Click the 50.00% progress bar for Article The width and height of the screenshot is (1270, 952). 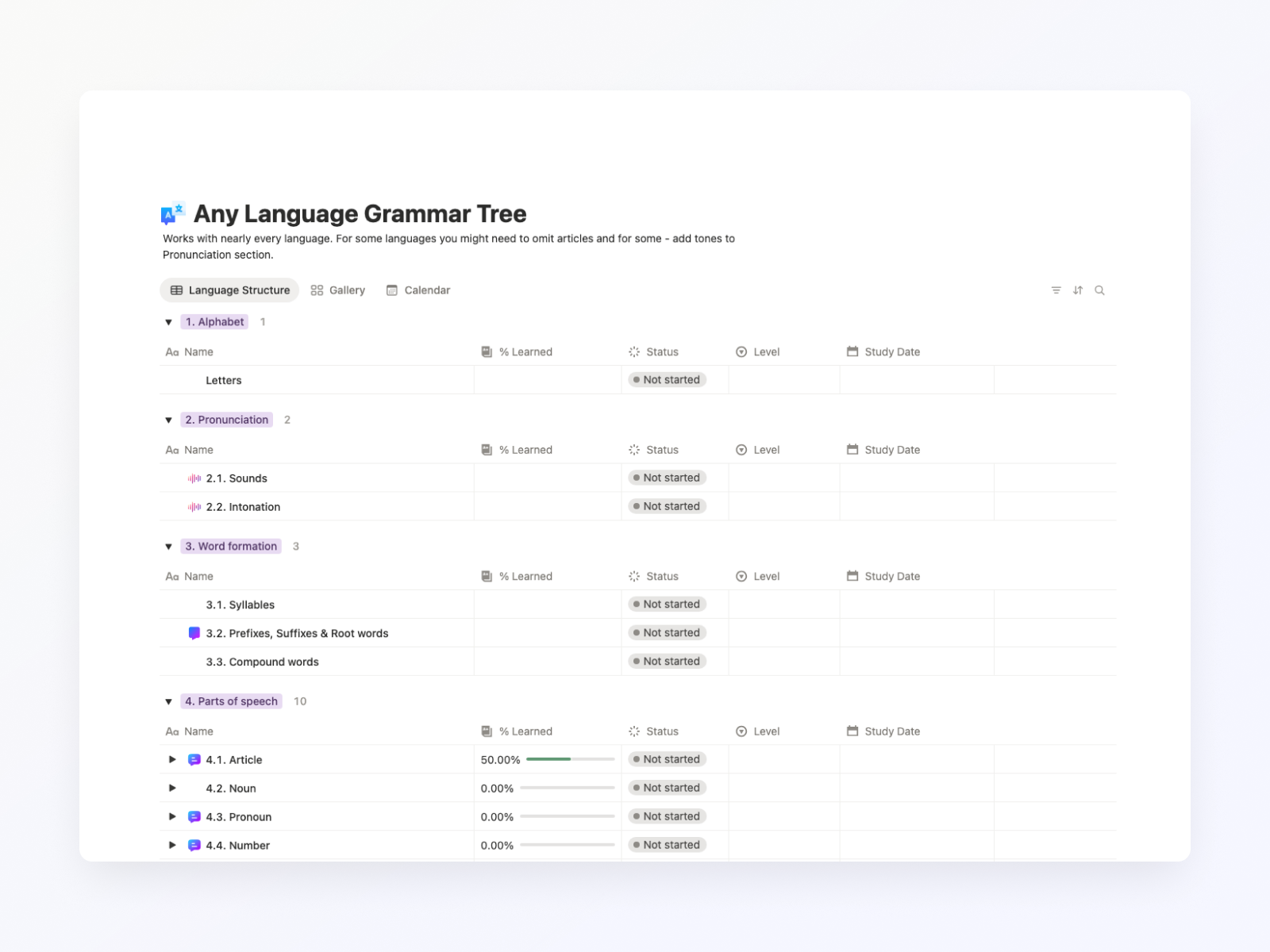coord(571,759)
